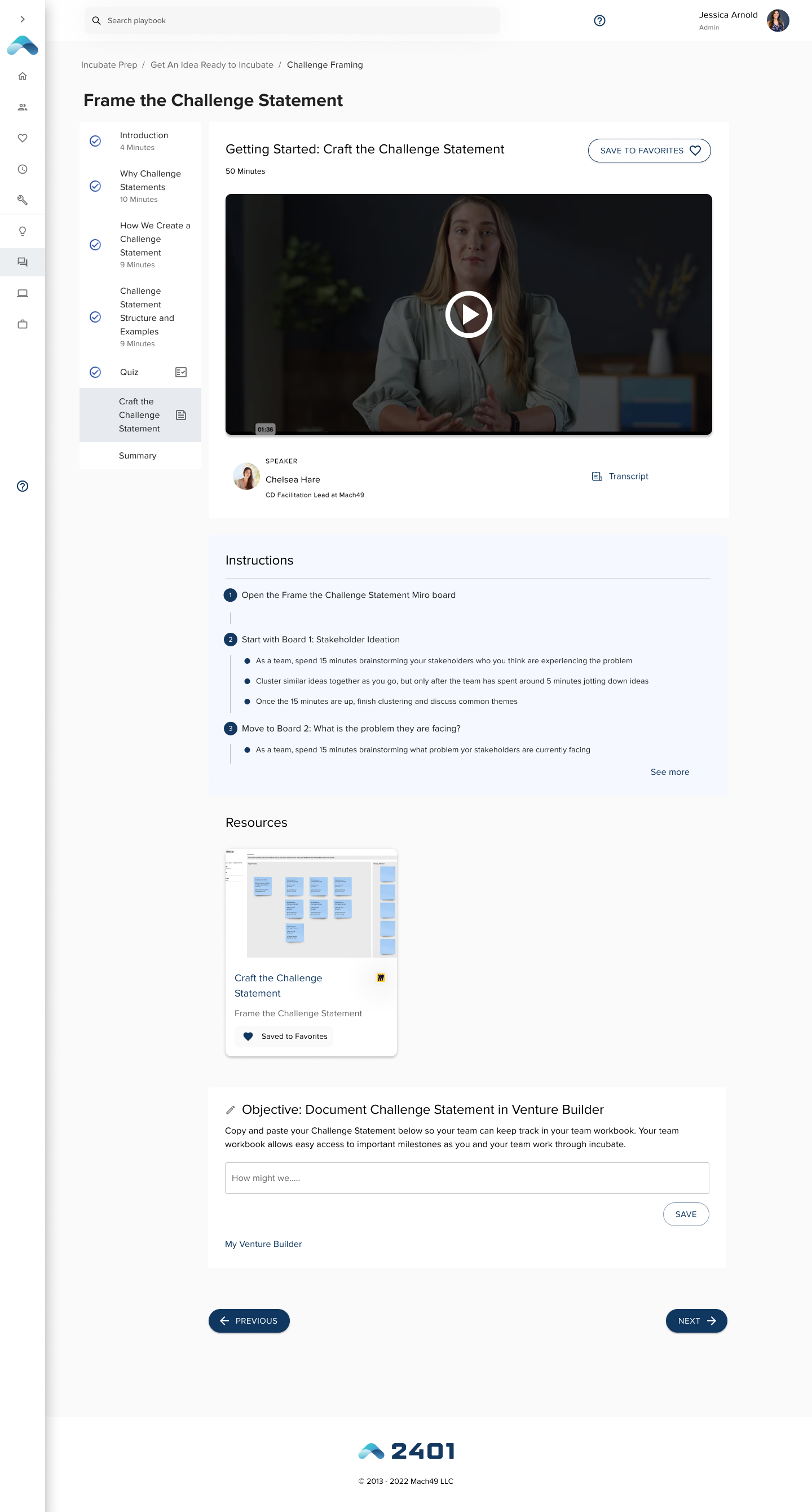This screenshot has width=812, height=1512.
Task: Open the Introduction lesson
Action: [x=141, y=141]
